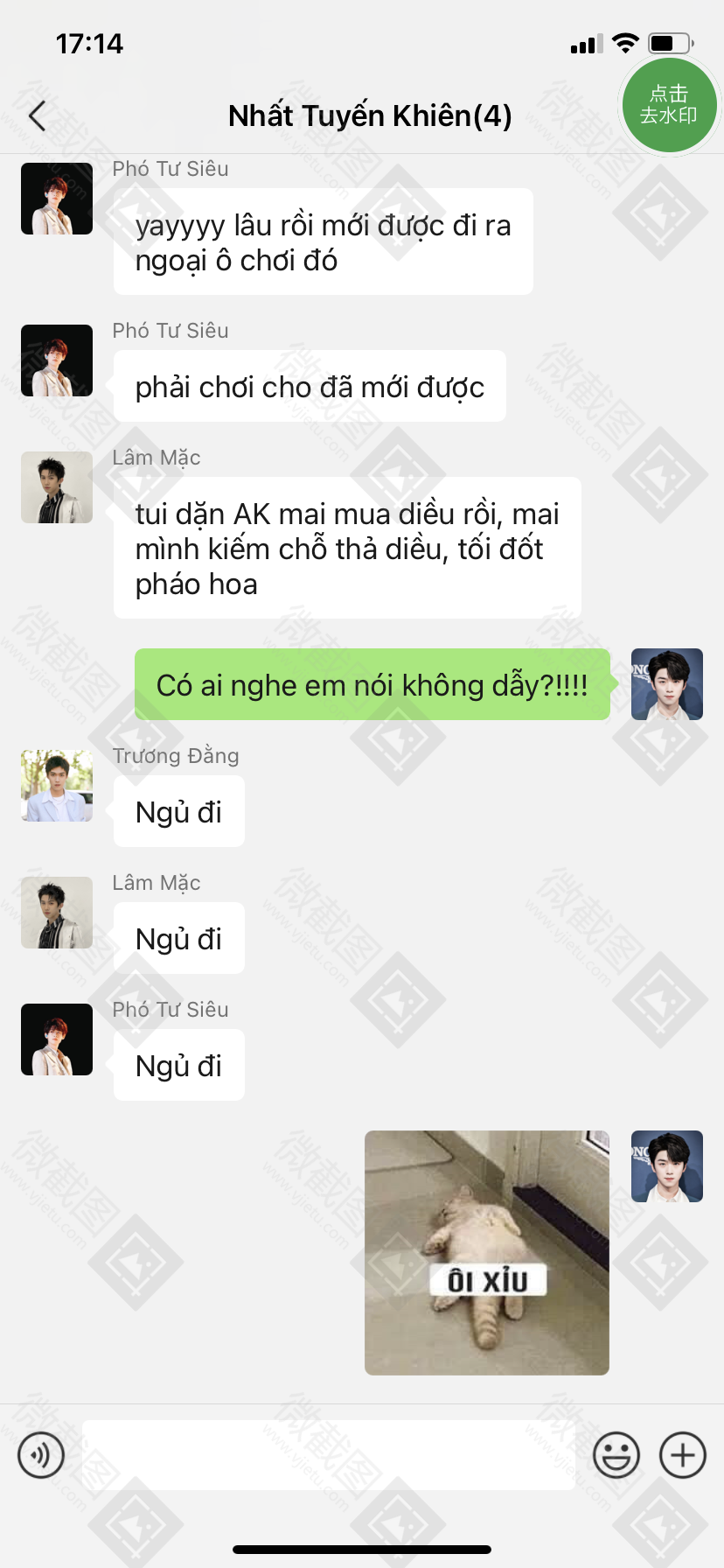The image size is (724, 1568).
Task: Tap Phó Tư Siêu's avatar beside last Ngủ đi
Action: (57, 1039)
